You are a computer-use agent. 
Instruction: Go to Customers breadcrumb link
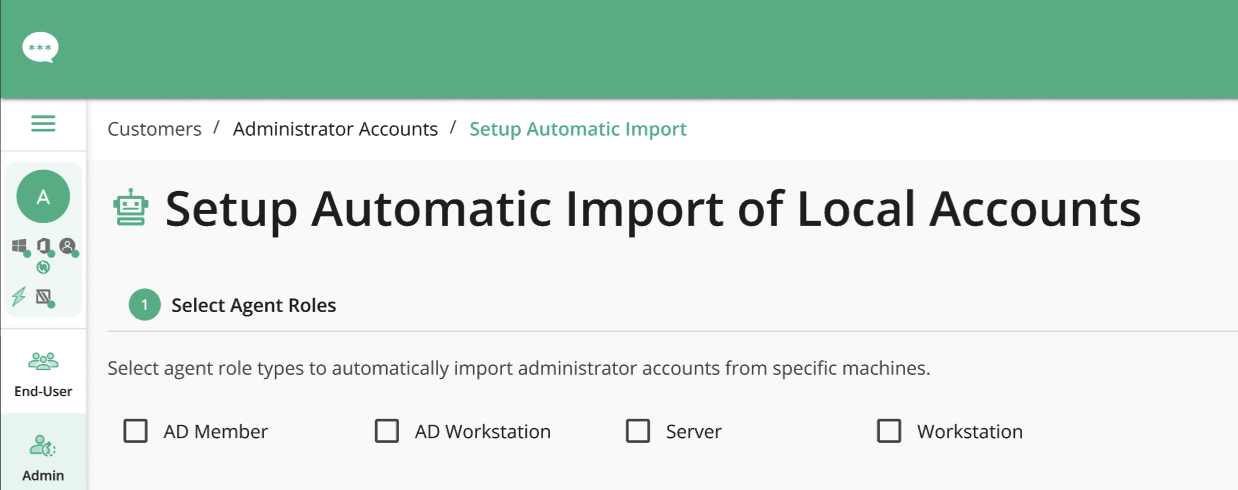click(154, 129)
